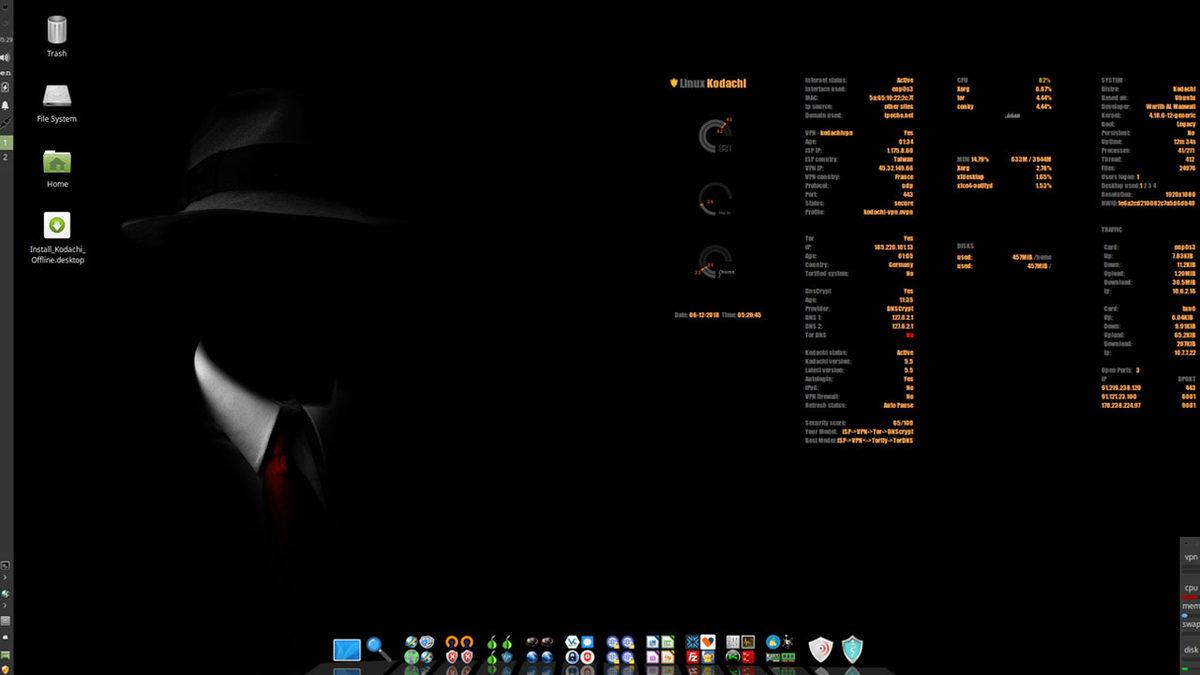Open the Home folder on the desktop

(56, 162)
